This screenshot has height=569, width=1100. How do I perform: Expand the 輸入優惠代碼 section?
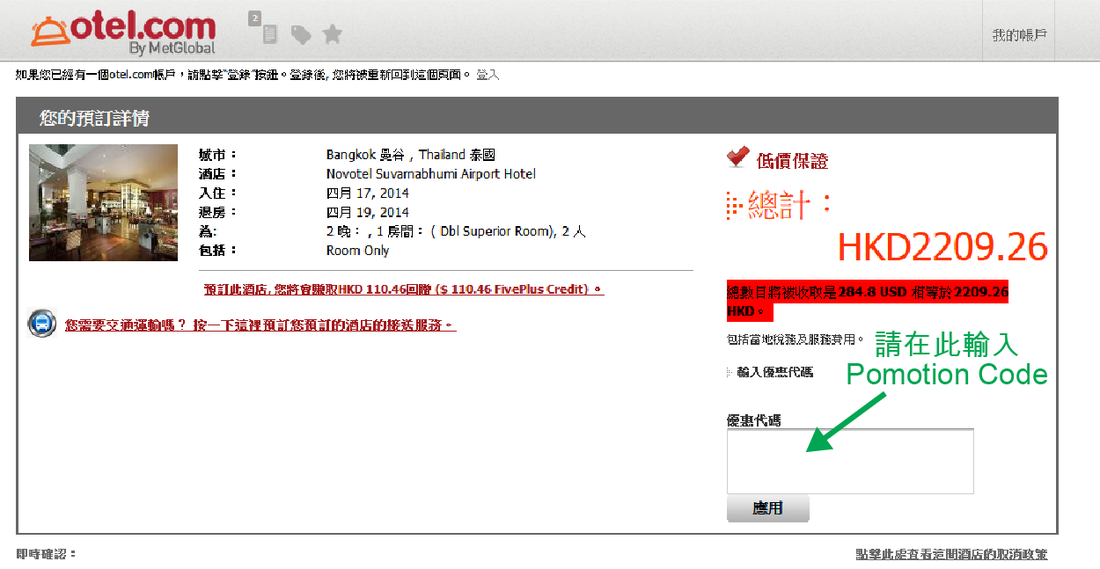point(774,372)
